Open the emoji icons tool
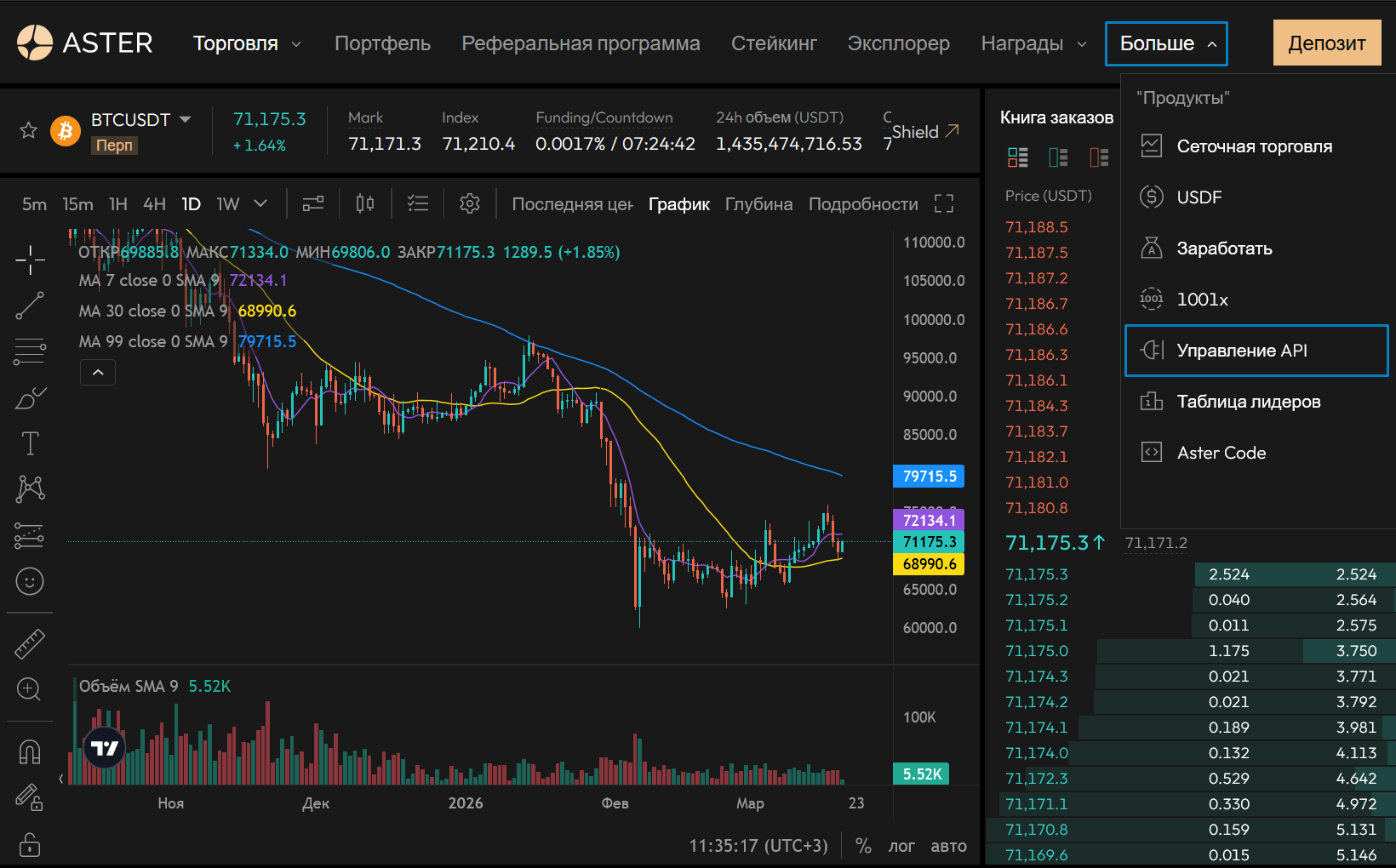This screenshot has height=868, width=1396. (x=30, y=581)
